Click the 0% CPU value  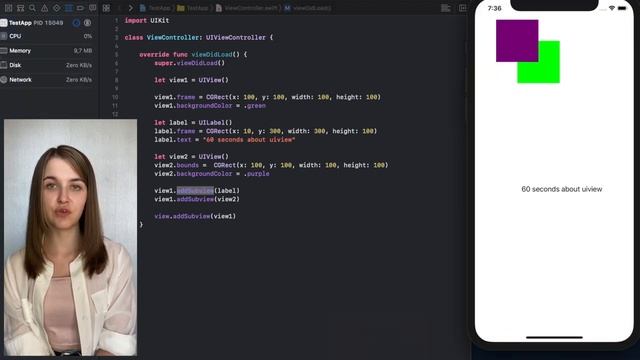(88, 36)
